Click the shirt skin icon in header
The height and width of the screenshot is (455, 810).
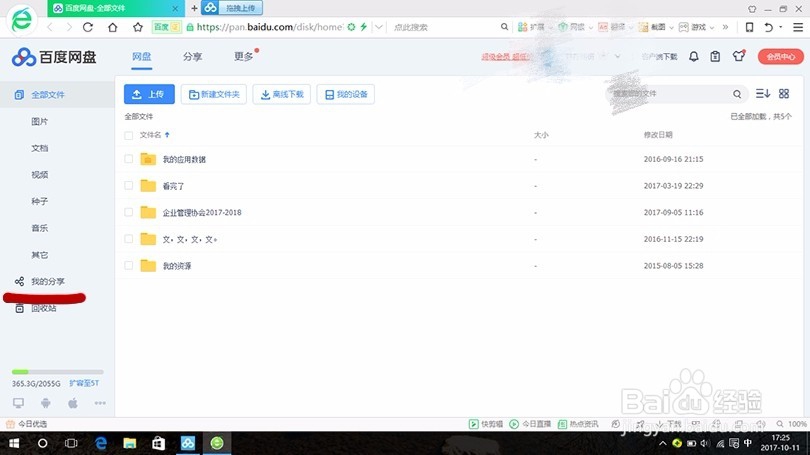pyautogui.click(x=739, y=56)
